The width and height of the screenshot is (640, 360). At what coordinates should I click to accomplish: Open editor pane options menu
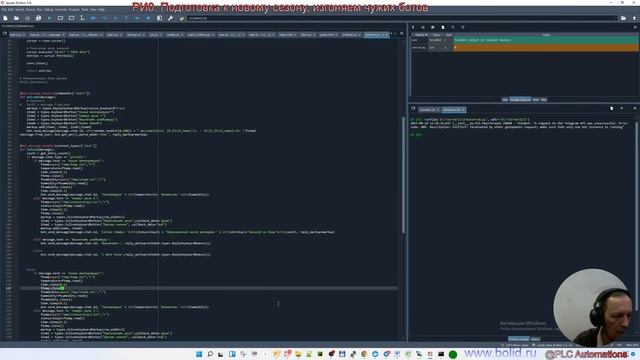402,34
